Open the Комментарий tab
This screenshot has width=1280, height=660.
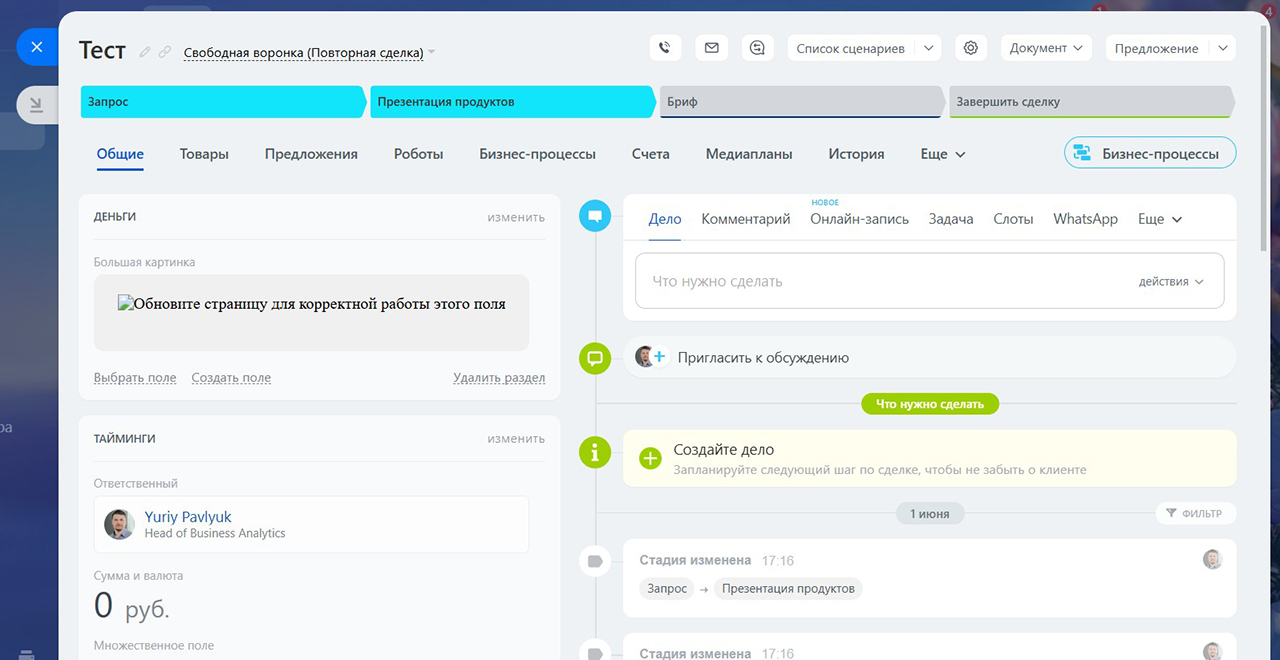pos(745,219)
